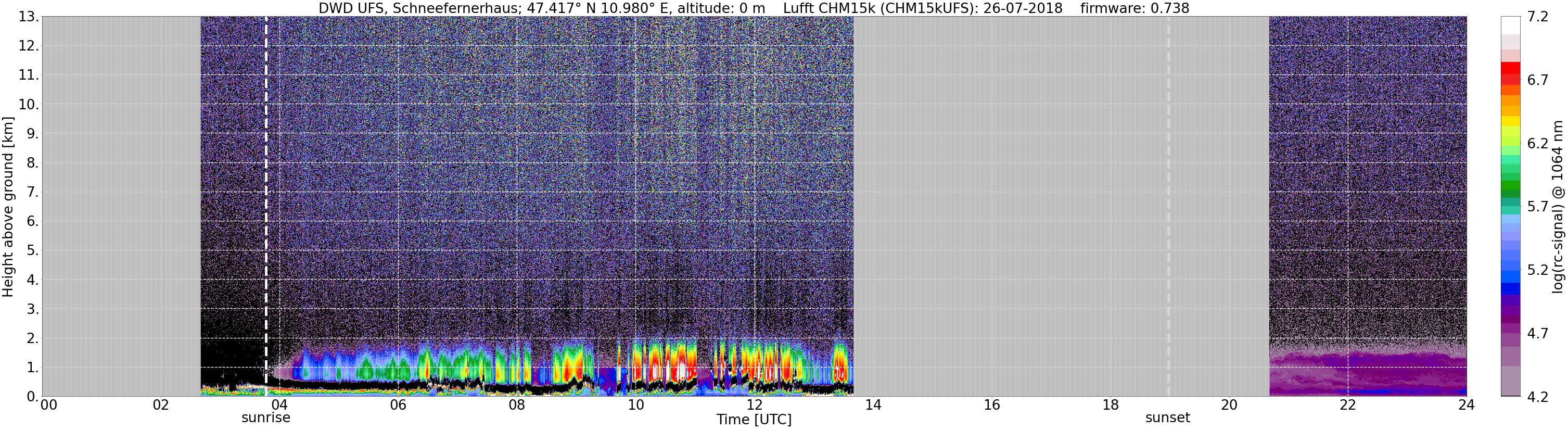Click the 4.7 value on the colorbar
1568x430 pixels.
1538,333
